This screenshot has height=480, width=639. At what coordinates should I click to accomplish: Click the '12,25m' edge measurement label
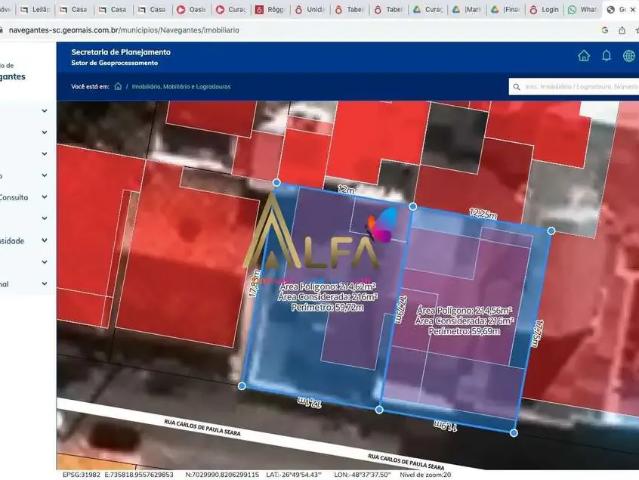click(483, 214)
